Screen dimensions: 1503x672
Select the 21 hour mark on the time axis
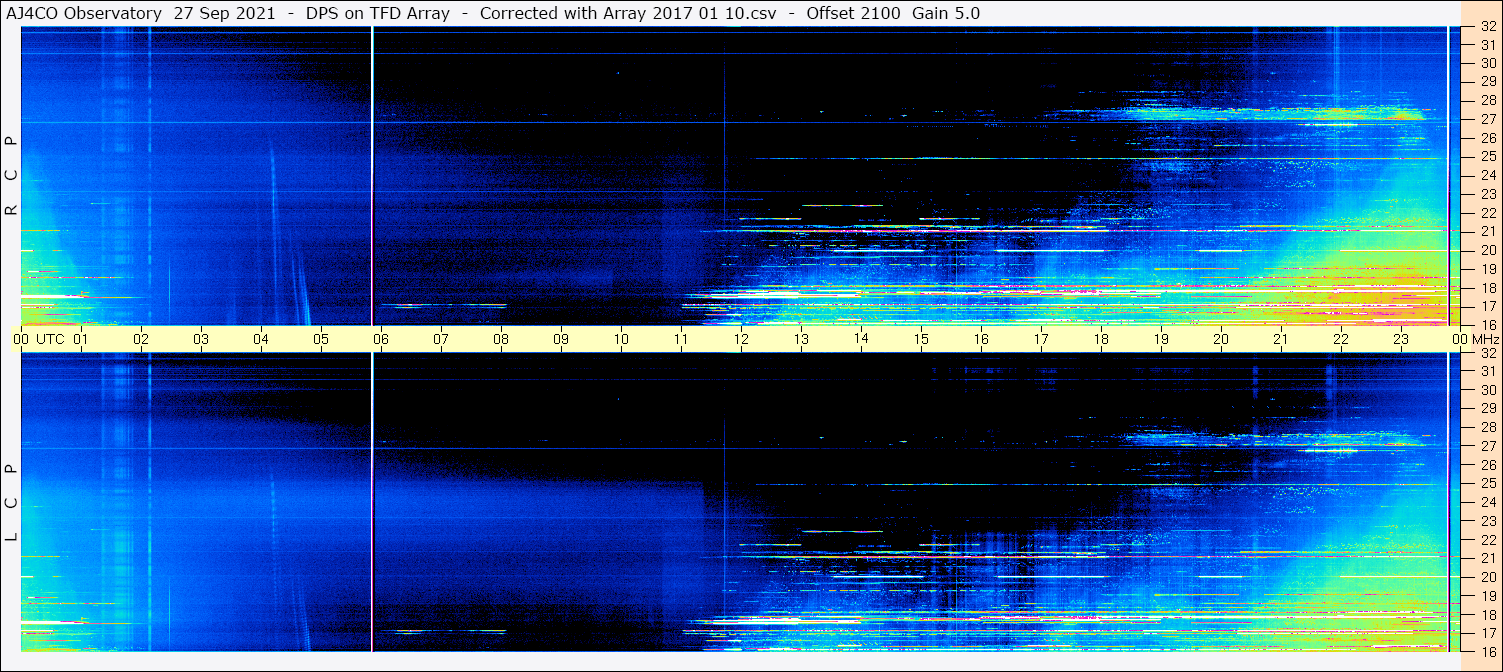1281,339
